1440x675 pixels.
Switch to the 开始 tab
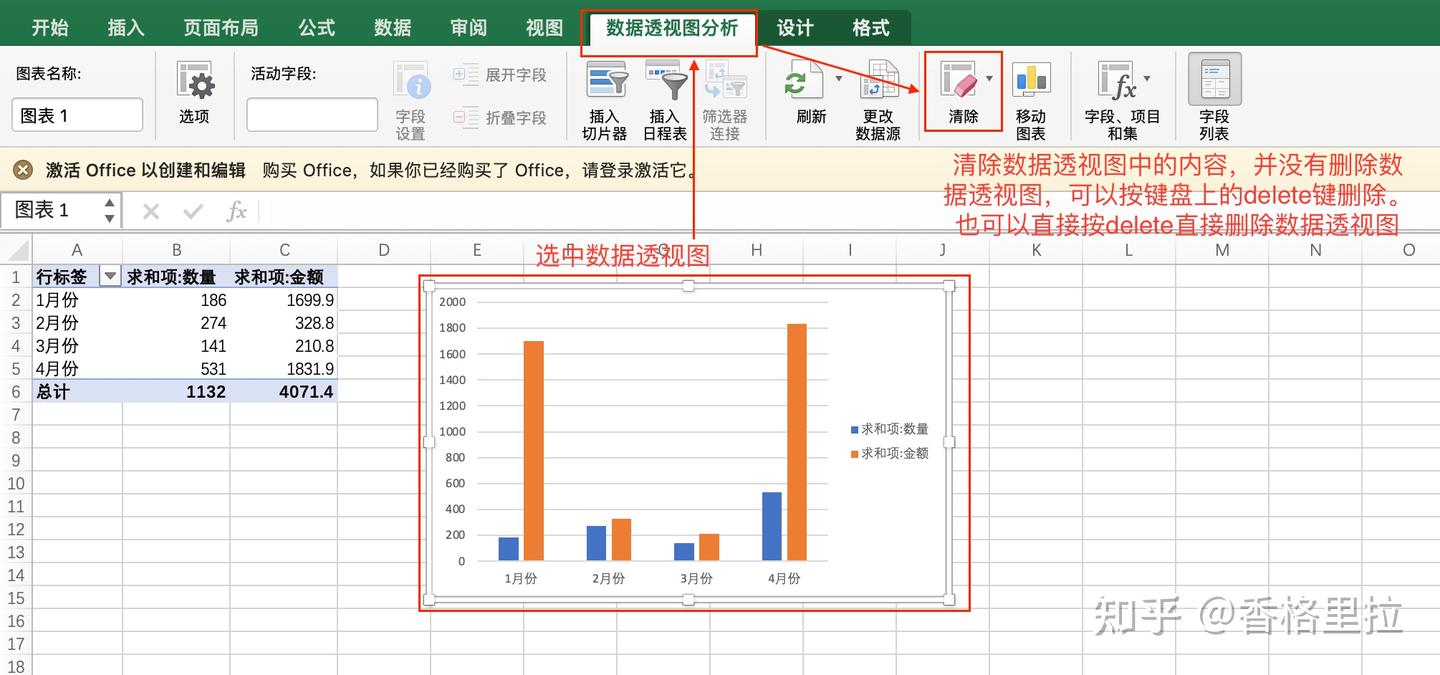[x=50, y=28]
